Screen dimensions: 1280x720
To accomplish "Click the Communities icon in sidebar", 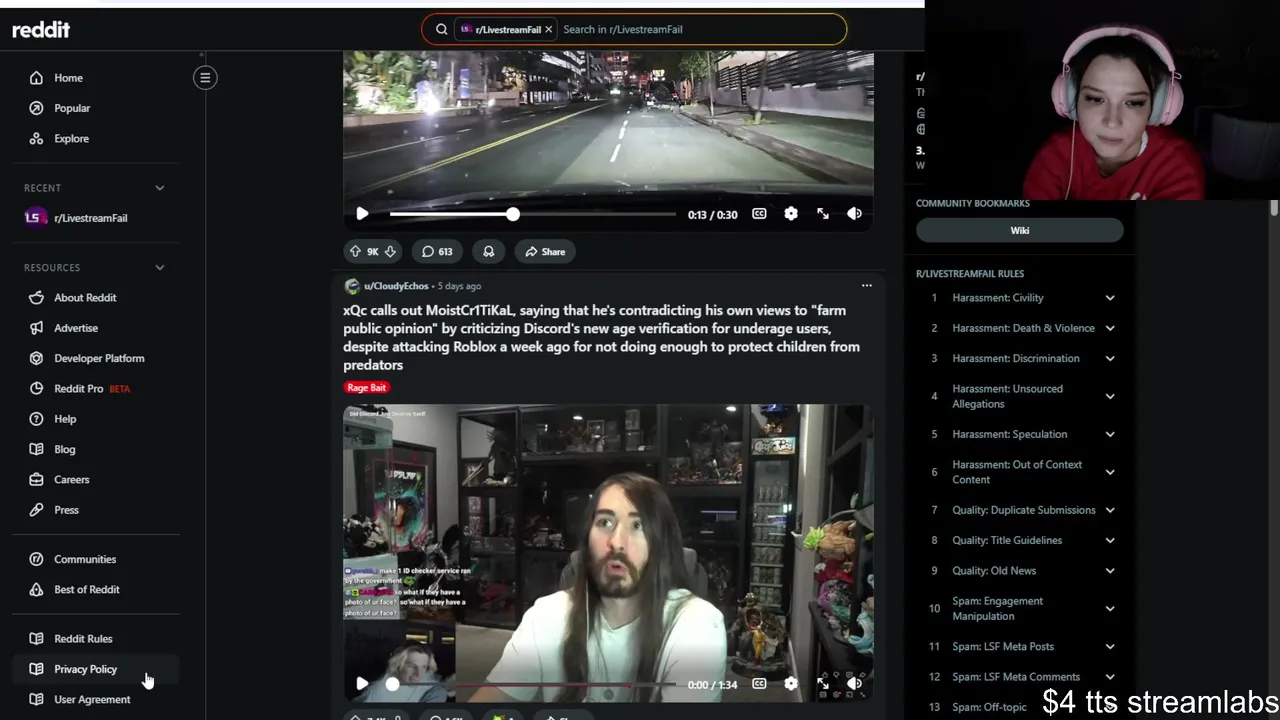I will [x=36, y=559].
